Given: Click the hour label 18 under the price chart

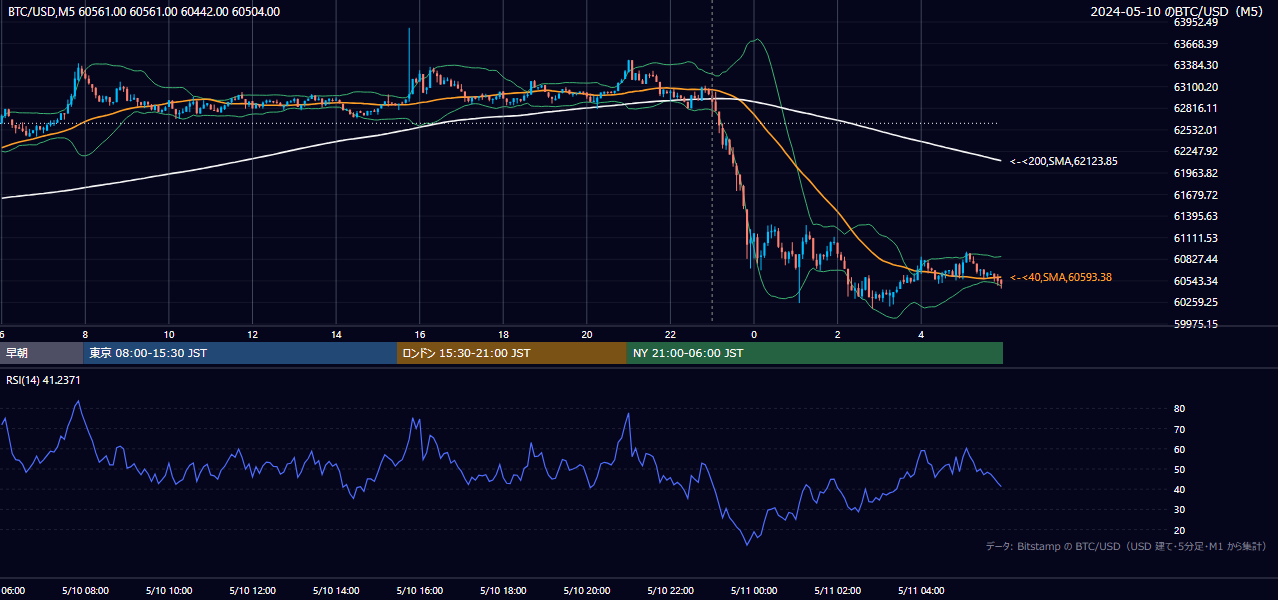Looking at the screenshot, I should pos(503,334).
